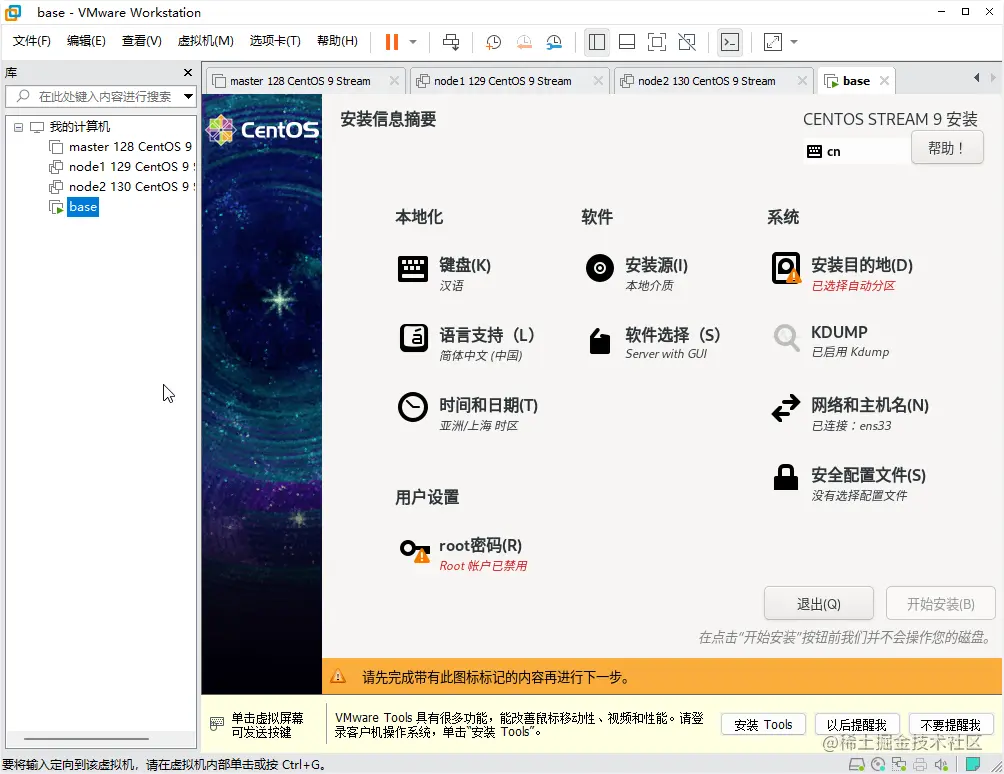Click the CD/DVD drive status bar icon
The height and width of the screenshot is (774, 1004).
(x=878, y=764)
